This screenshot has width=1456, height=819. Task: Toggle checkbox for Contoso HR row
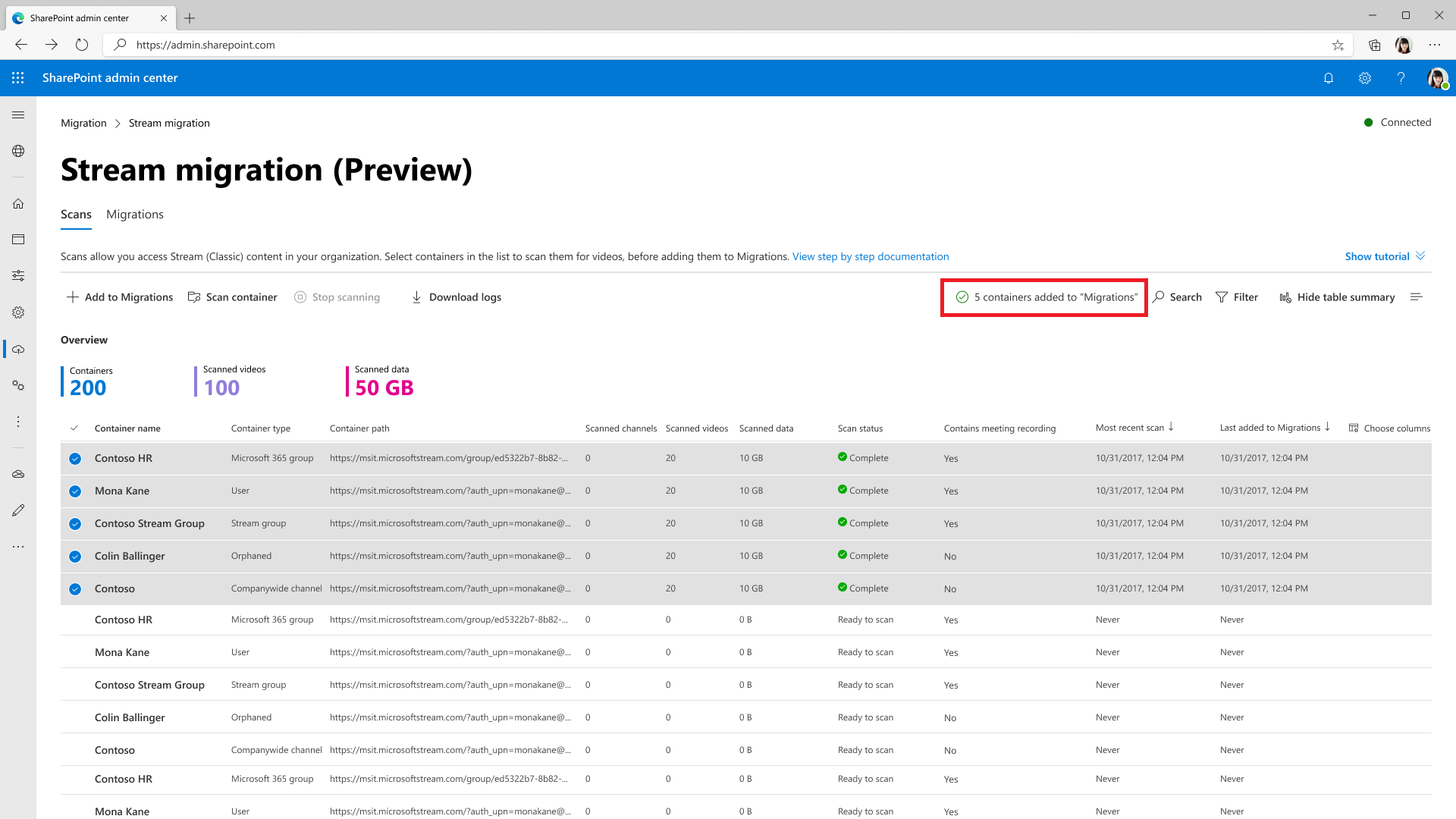[75, 459]
